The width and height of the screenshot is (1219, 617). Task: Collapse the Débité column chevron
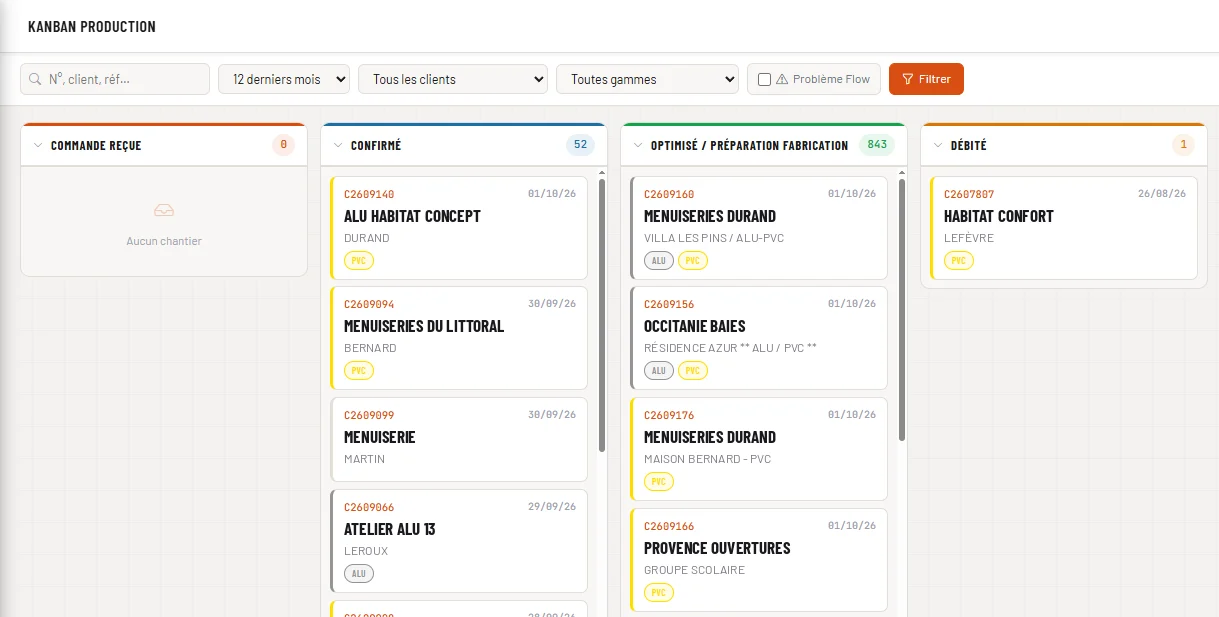pyautogui.click(x=938, y=145)
